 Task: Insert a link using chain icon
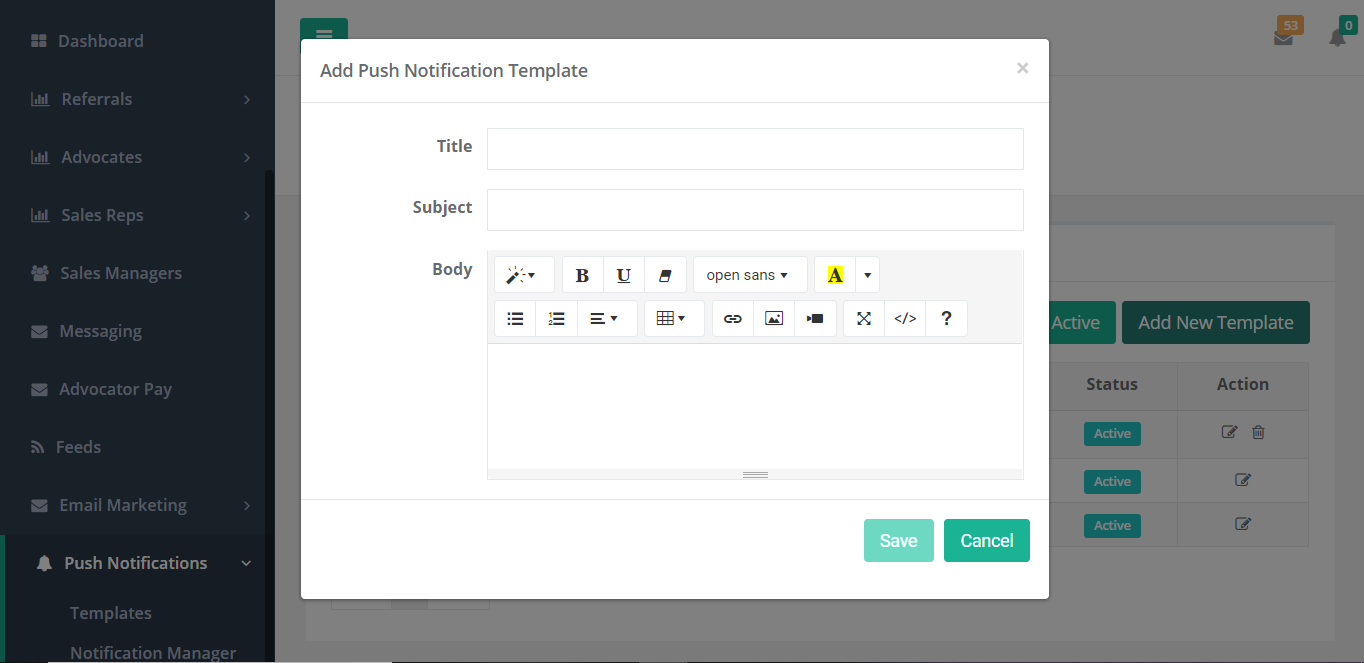pyautogui.click(x=733, y=319)
